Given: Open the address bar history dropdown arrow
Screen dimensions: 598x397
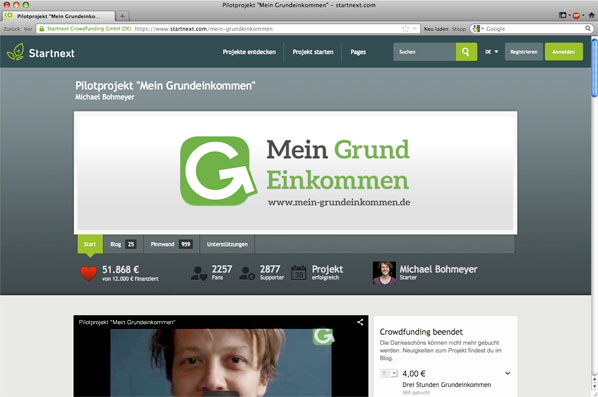Looking at the screenshot, I should point(415,29).
